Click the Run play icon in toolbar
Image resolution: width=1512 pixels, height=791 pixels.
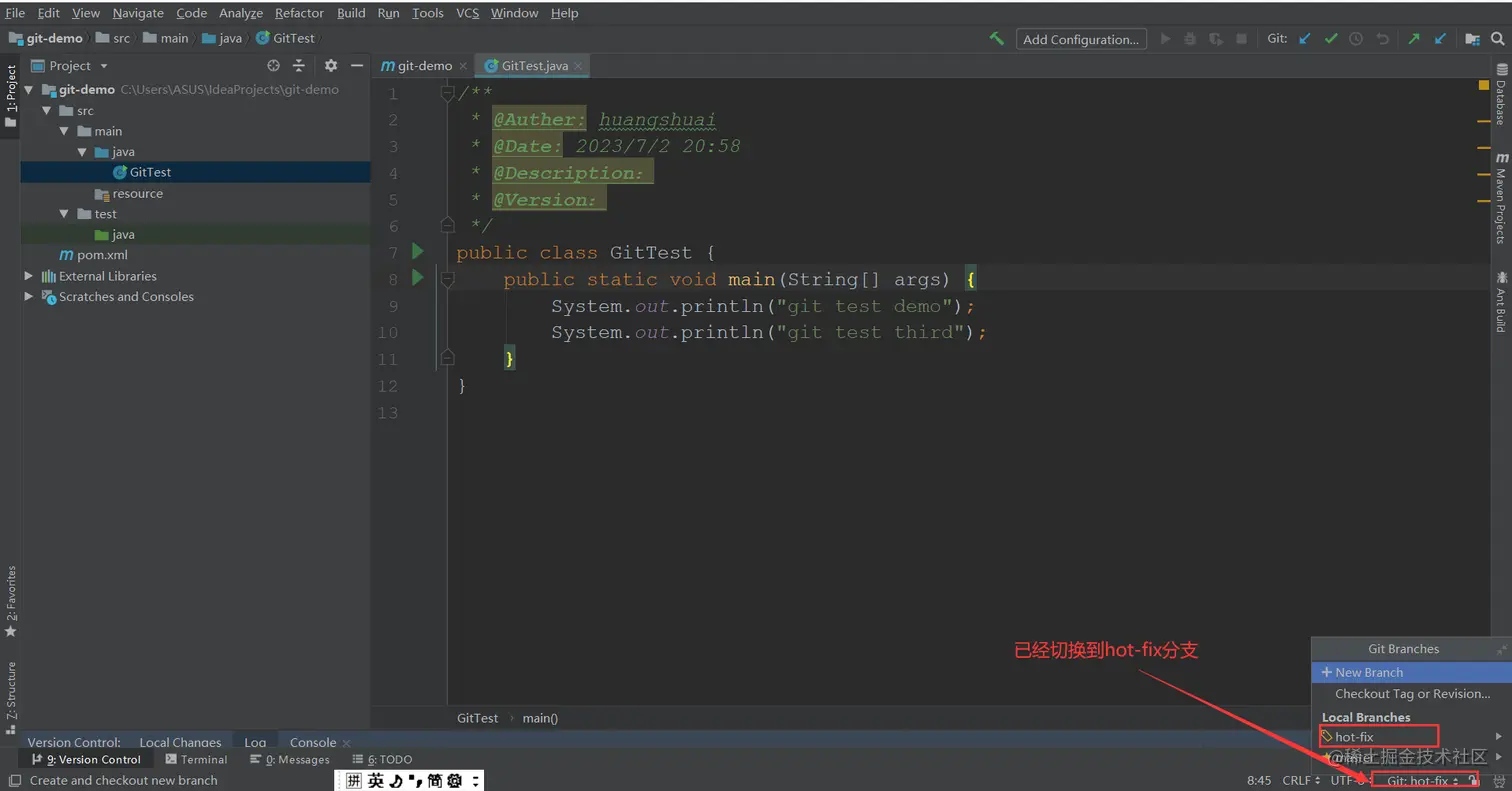point(1165,39)
